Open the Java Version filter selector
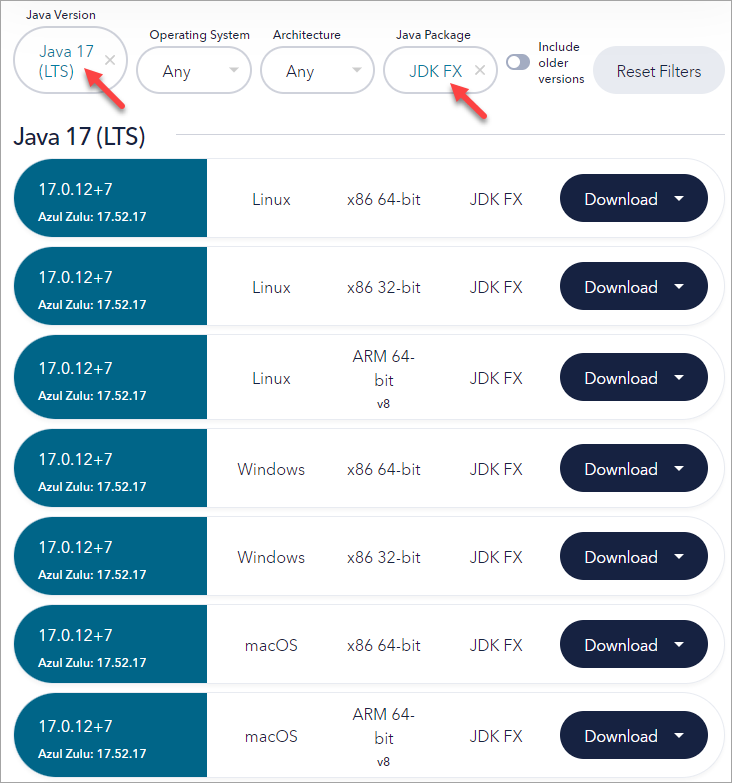Image resolution: width=732 pixels, height=783 pixels. (57, 60)
